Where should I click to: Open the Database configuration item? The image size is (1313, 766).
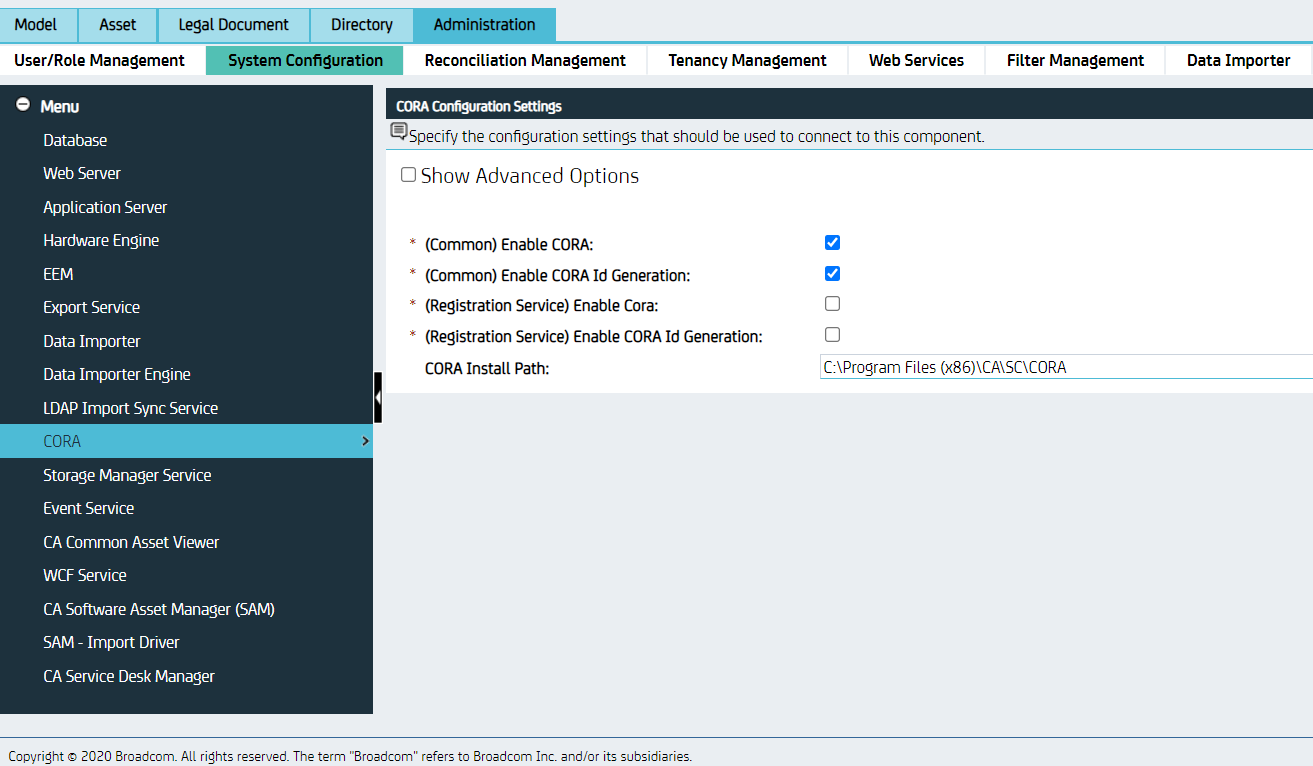point(75,140)
